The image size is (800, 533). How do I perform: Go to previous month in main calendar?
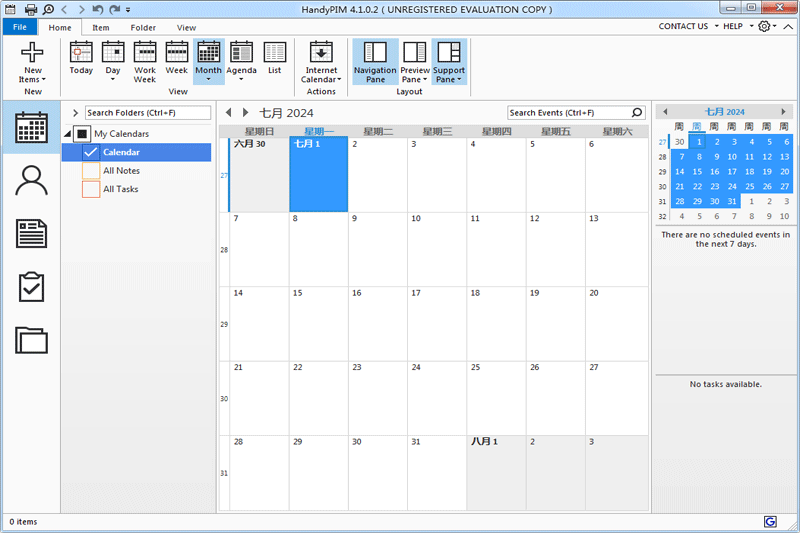coord(229,113)
